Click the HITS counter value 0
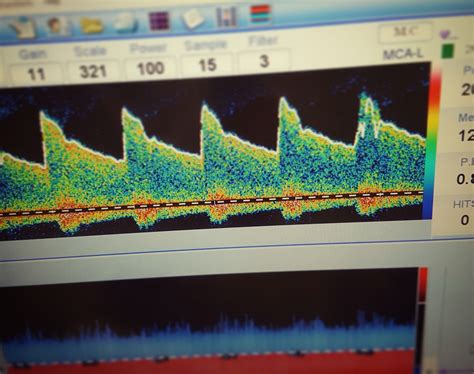The width and height of the screenshot is (474, 374). tap(464, 220)
